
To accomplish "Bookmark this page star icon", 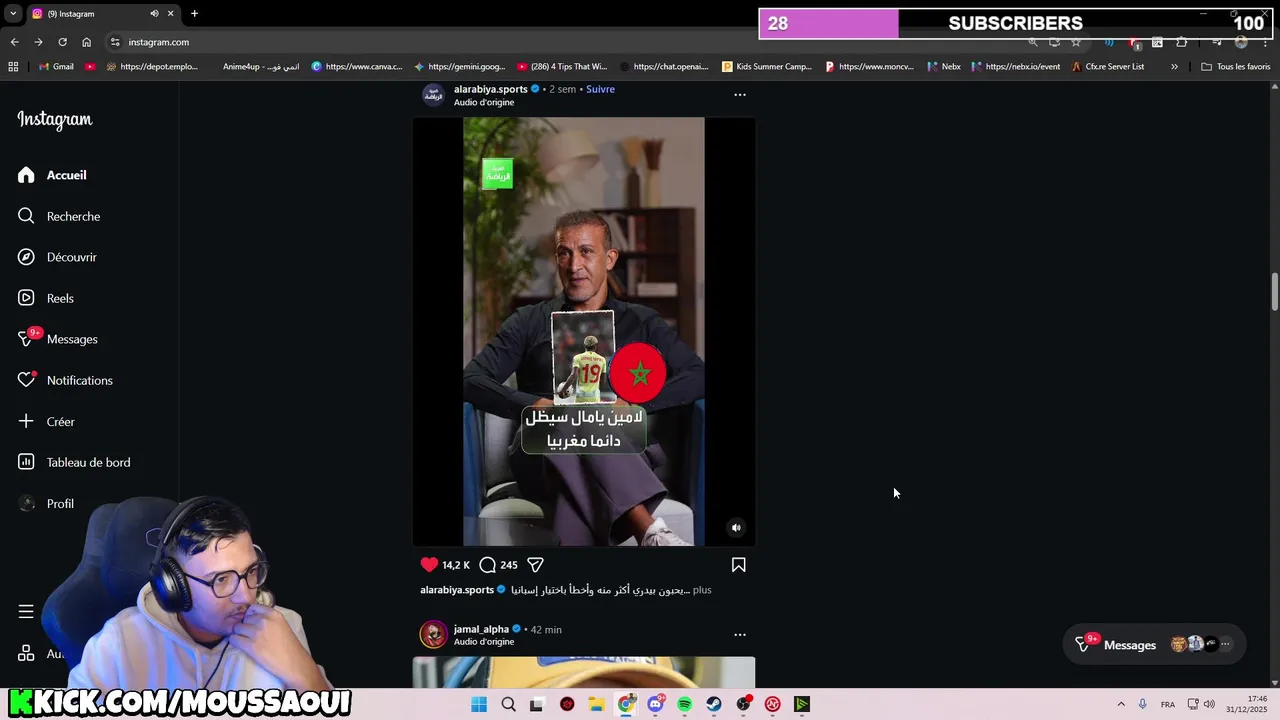I will point(1076,42).
